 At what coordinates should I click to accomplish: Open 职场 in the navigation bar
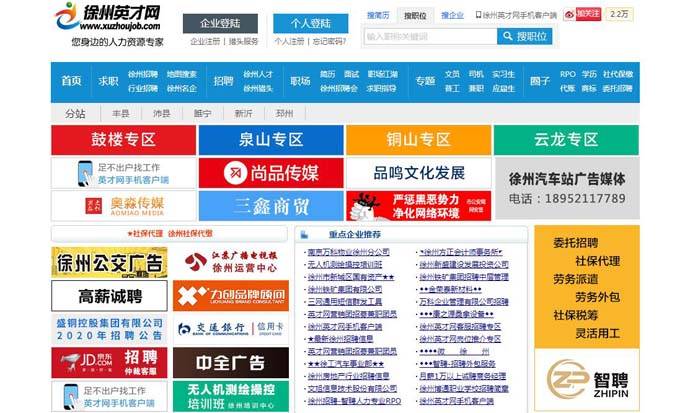click(300, 81)
